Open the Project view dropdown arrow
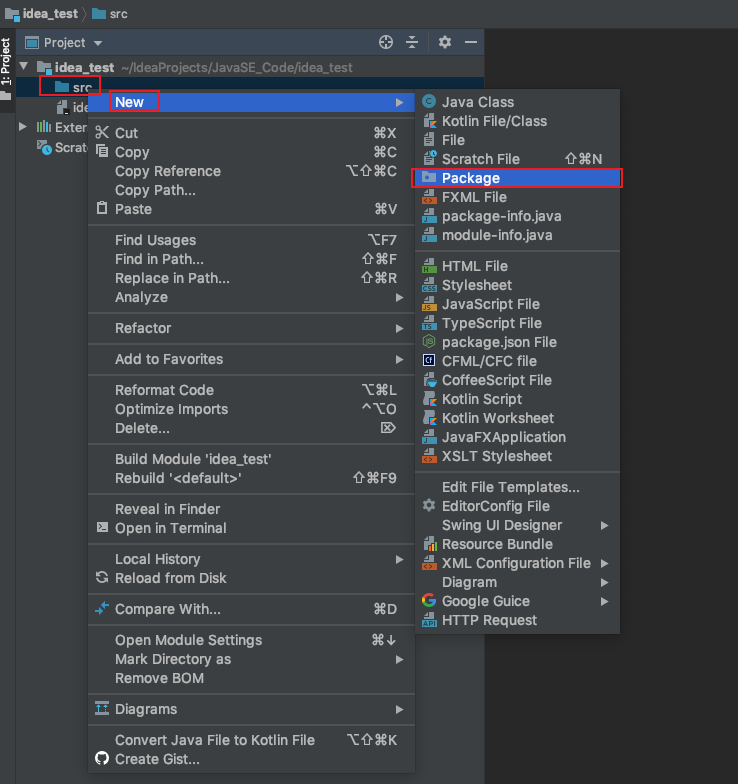 click(x=98, y=44)
